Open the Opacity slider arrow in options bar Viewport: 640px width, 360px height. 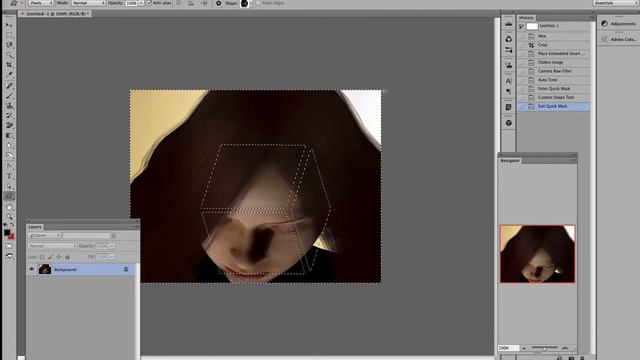click(x=141, y=3)
